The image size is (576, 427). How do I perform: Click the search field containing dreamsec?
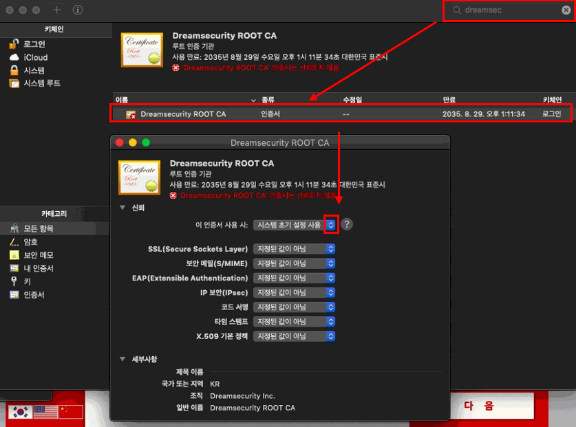[x=509, y=10]
